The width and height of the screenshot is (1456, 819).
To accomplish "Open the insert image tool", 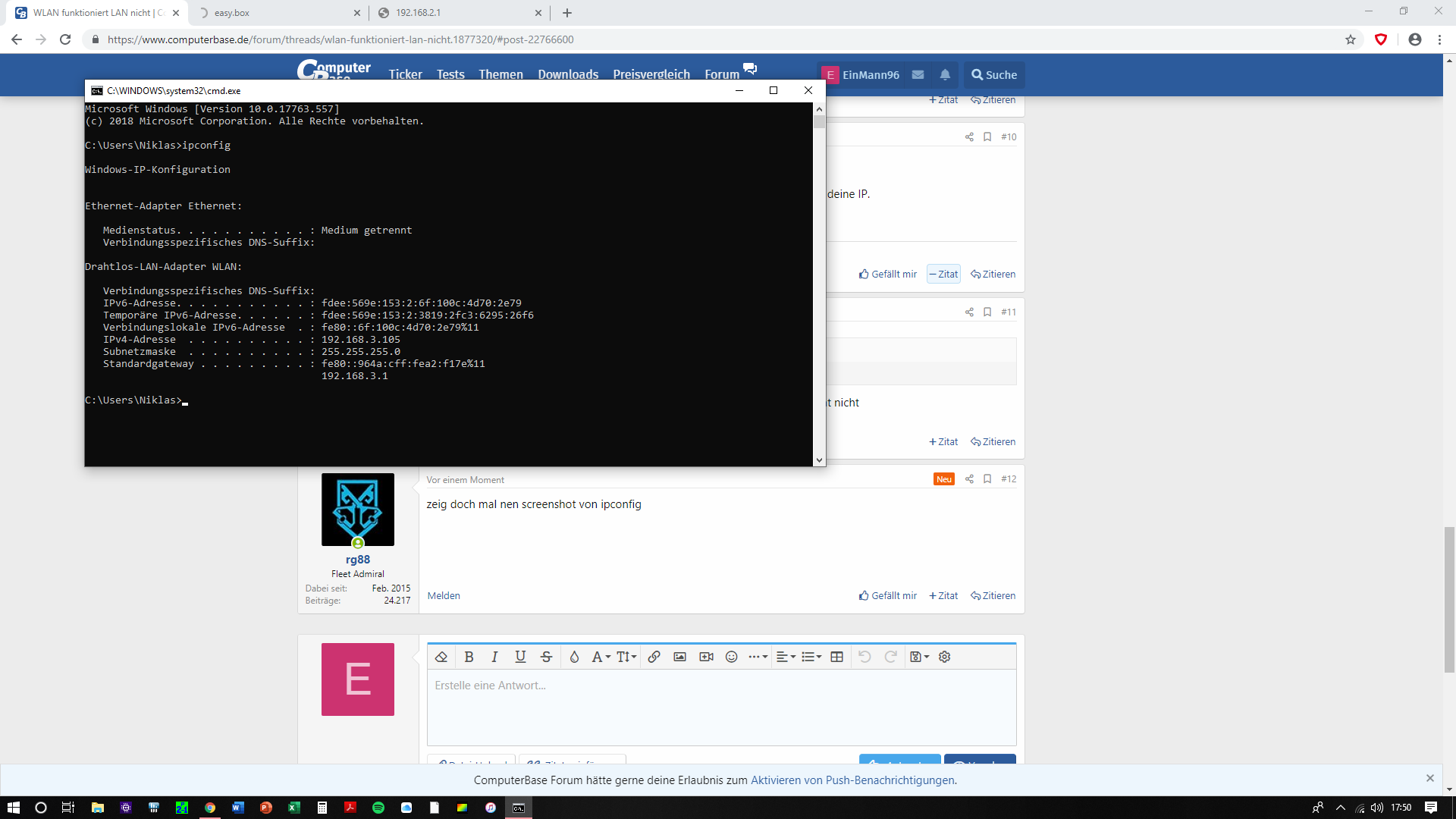I will [679, 657].
